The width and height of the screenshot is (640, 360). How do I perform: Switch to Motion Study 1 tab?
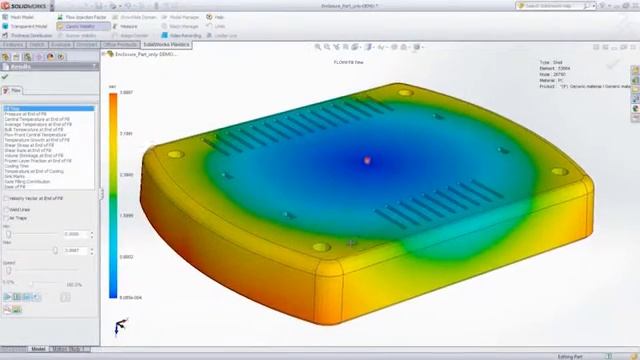coord(69,349)
